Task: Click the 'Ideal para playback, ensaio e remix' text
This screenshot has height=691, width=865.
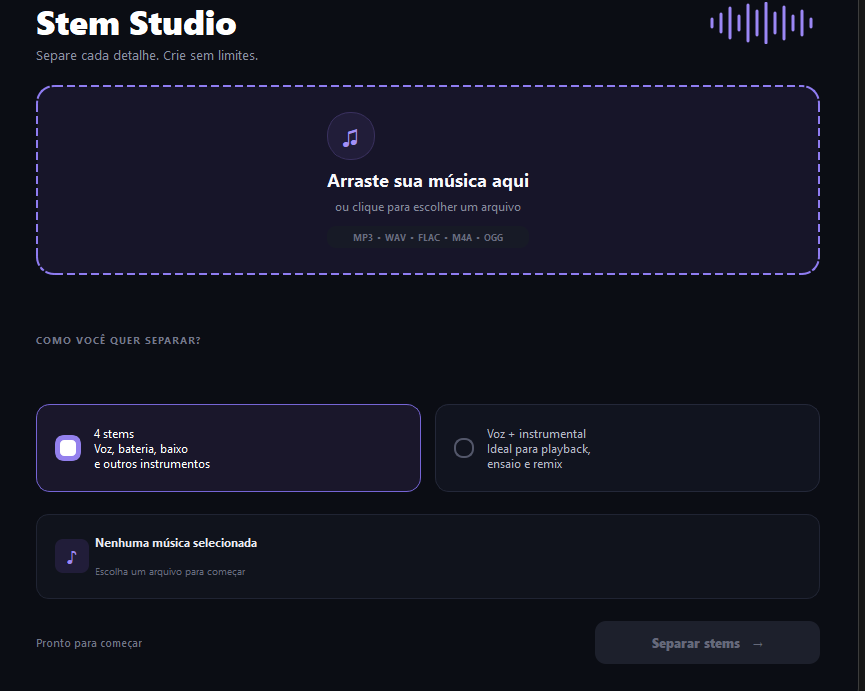Action: tap(538, 457)
